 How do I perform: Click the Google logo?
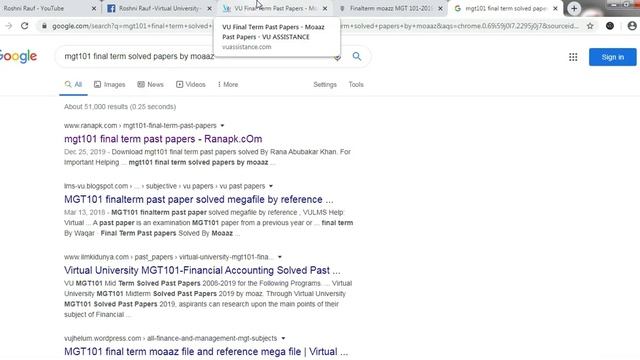tap(18, 56)
